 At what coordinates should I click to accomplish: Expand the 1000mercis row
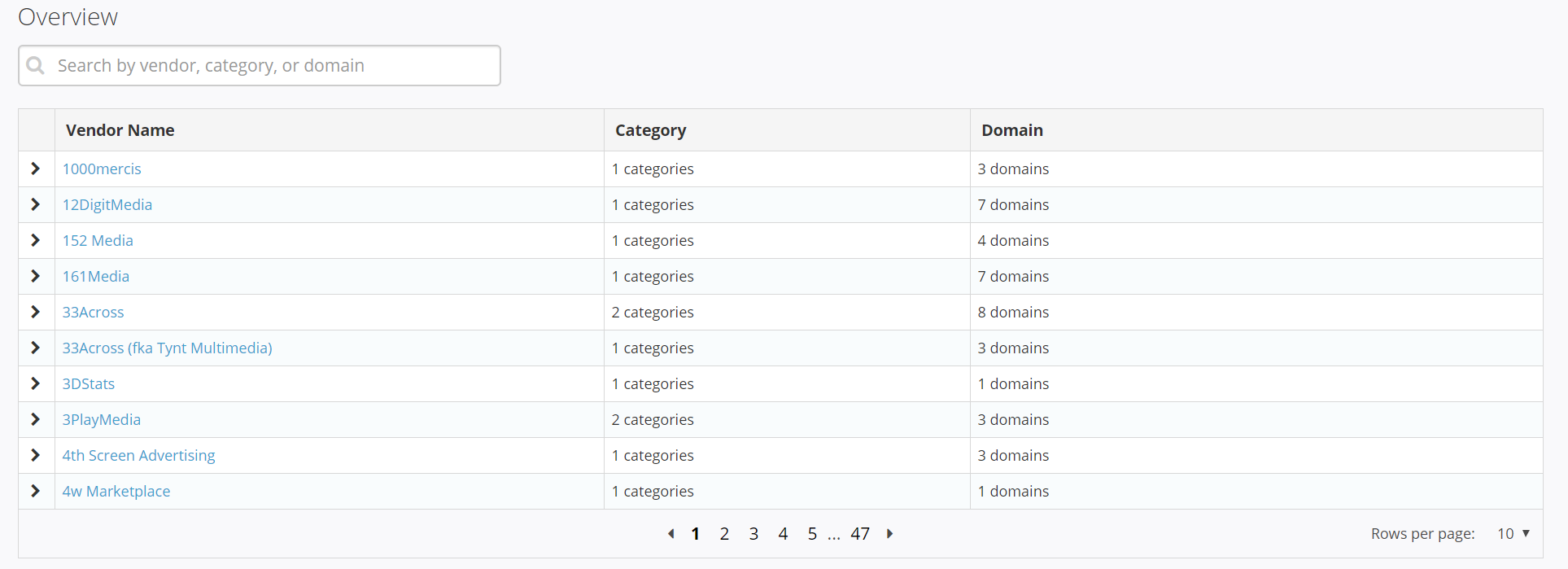click(x=36, y=169)
